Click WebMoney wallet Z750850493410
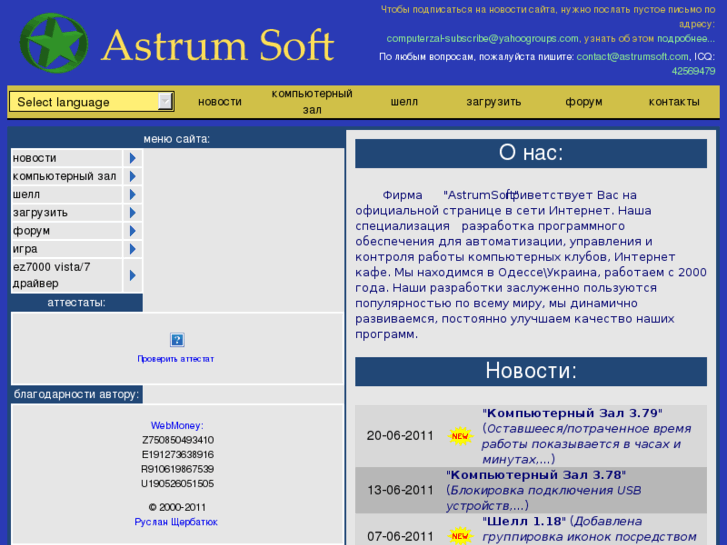 click(178, 440)
